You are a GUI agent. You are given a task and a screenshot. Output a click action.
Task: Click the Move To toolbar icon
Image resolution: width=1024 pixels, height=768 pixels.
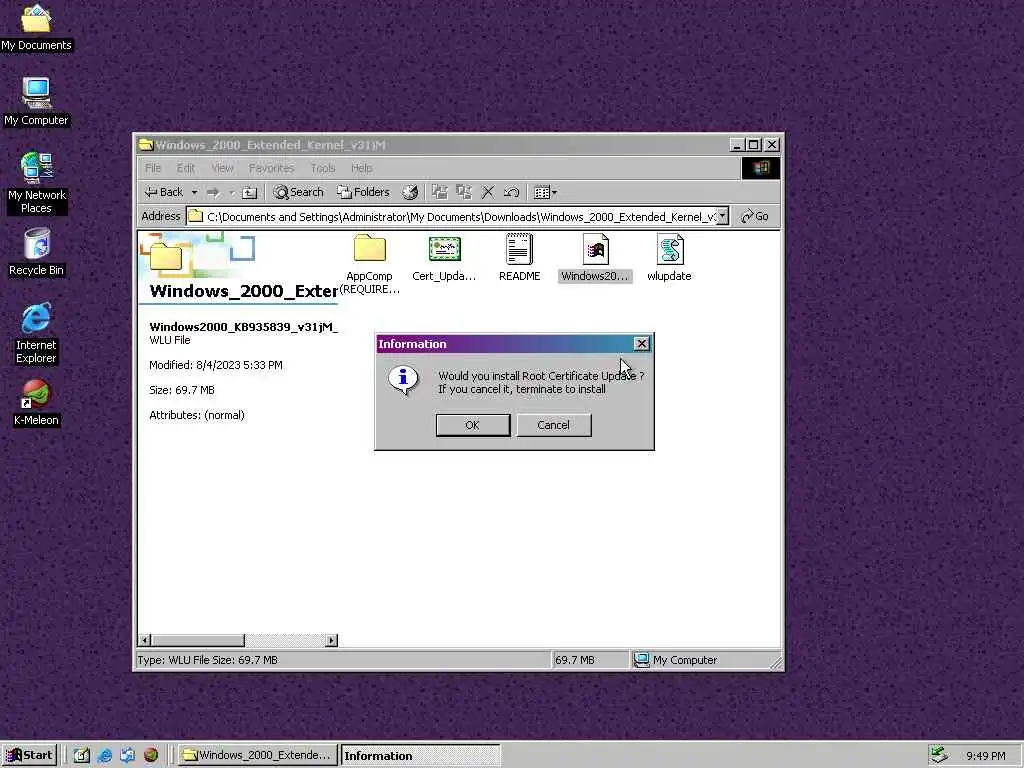(x=440, y=192)
